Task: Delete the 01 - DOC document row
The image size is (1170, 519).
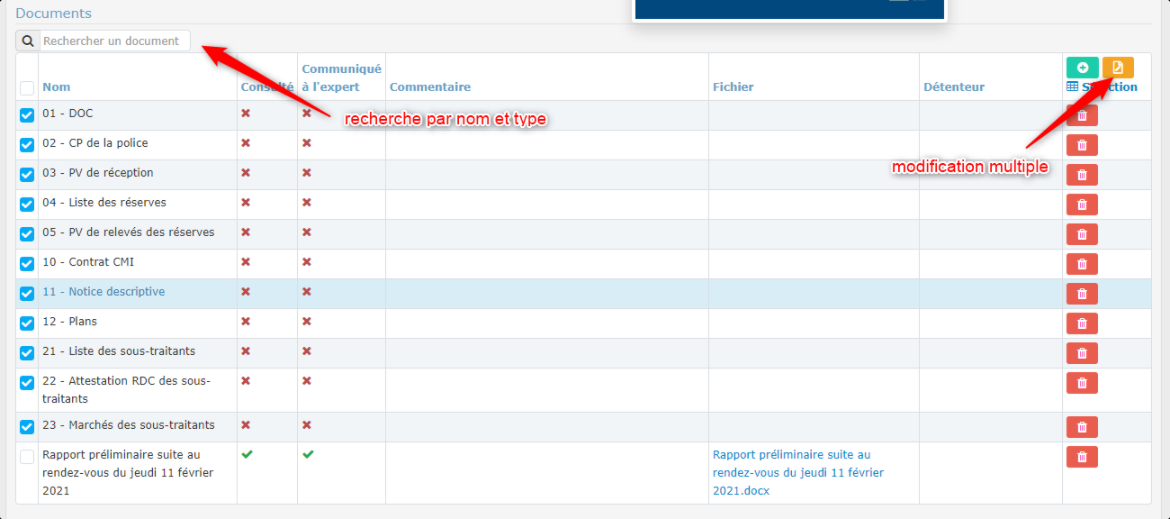Action: [x=1081, y=116]
